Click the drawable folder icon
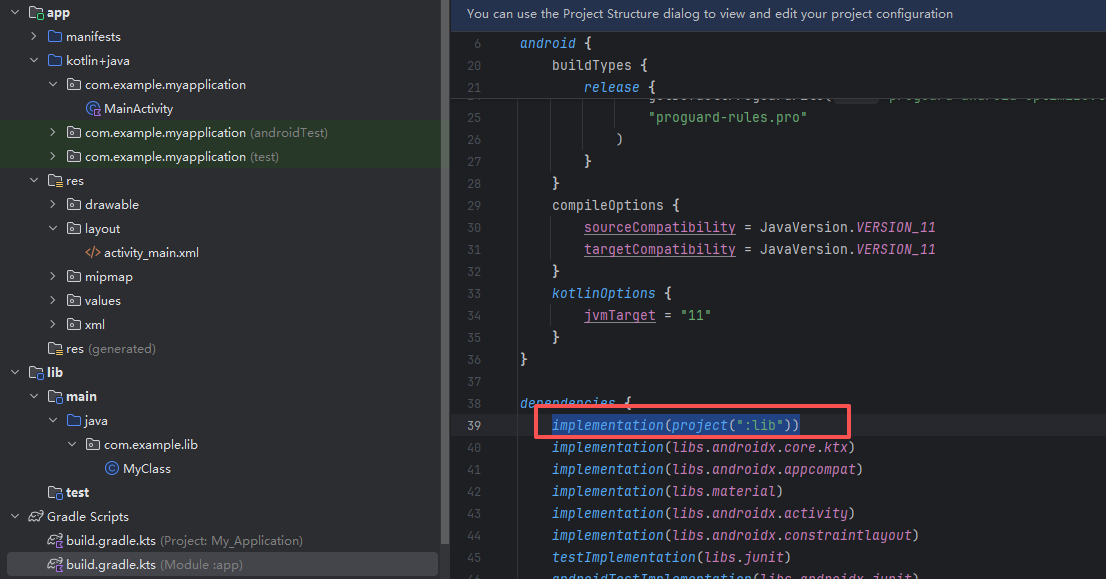This screenshot has height=579, width=1106. coord(73,205)
